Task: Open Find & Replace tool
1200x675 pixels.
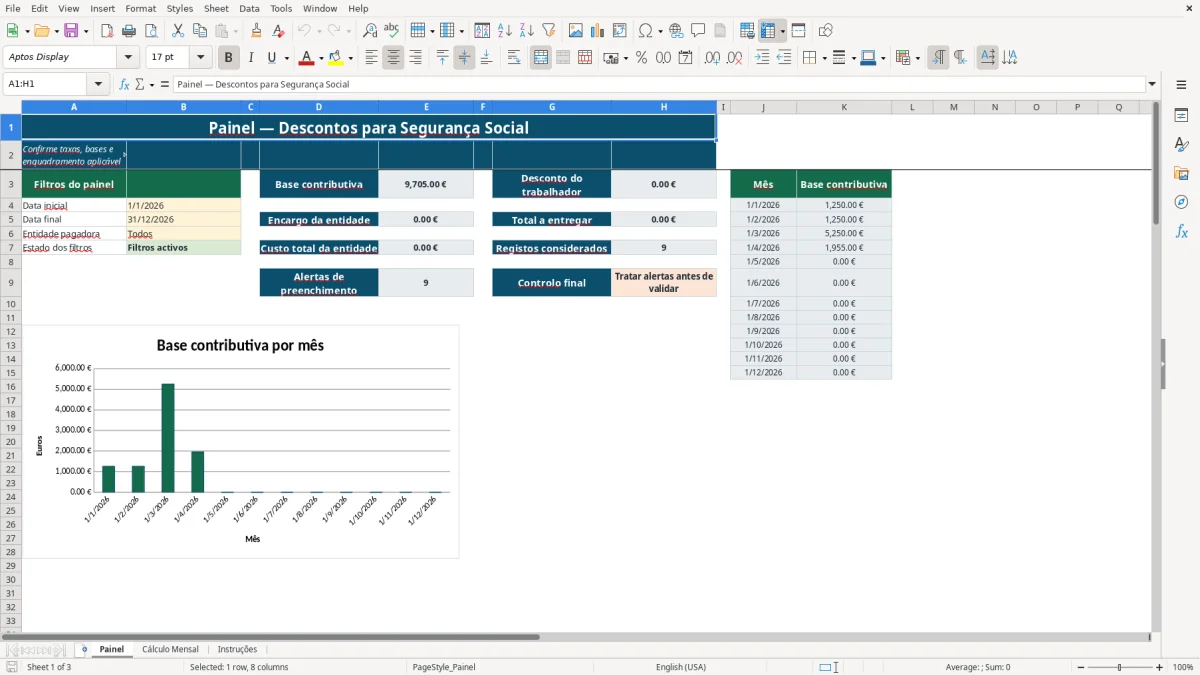Action: click(370, 31)
